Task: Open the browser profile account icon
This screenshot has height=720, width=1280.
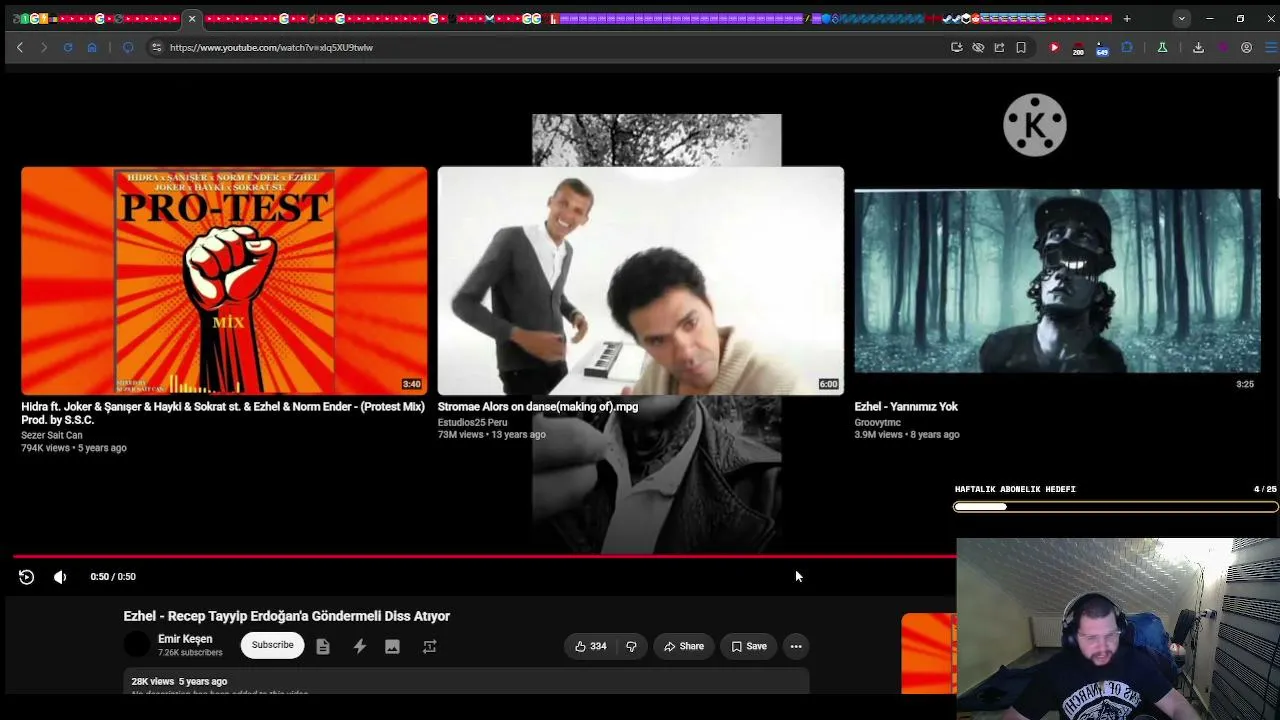Action: 1246,47
